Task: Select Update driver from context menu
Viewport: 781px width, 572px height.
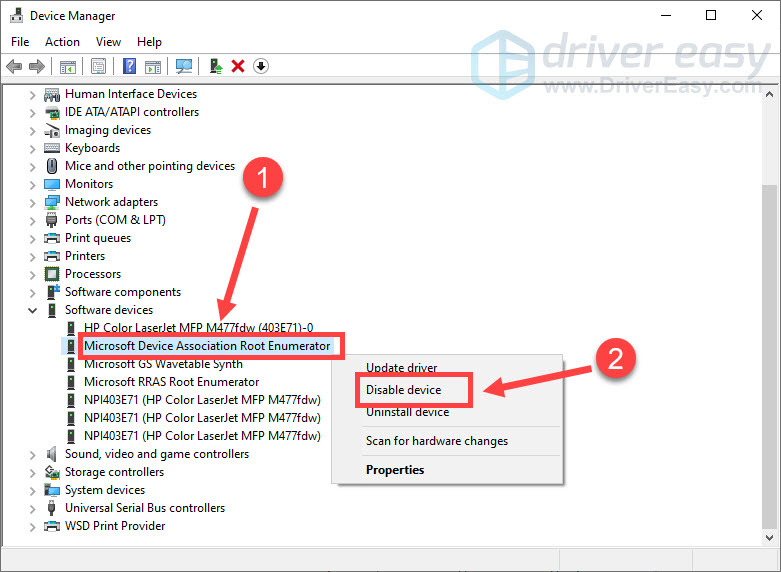Action: point(400,368)
